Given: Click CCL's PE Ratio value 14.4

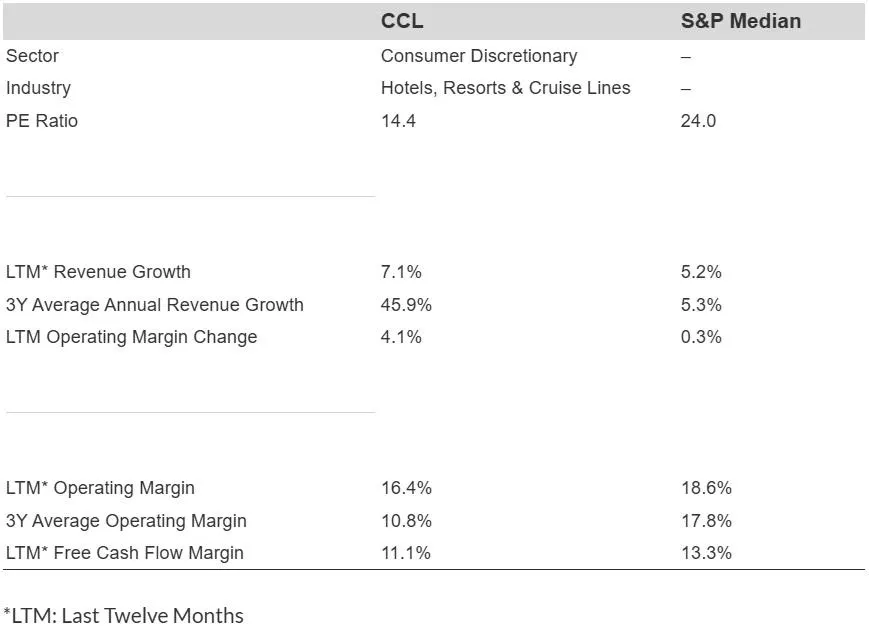Looking at the screenshot, I should click(x=398, y=121).
